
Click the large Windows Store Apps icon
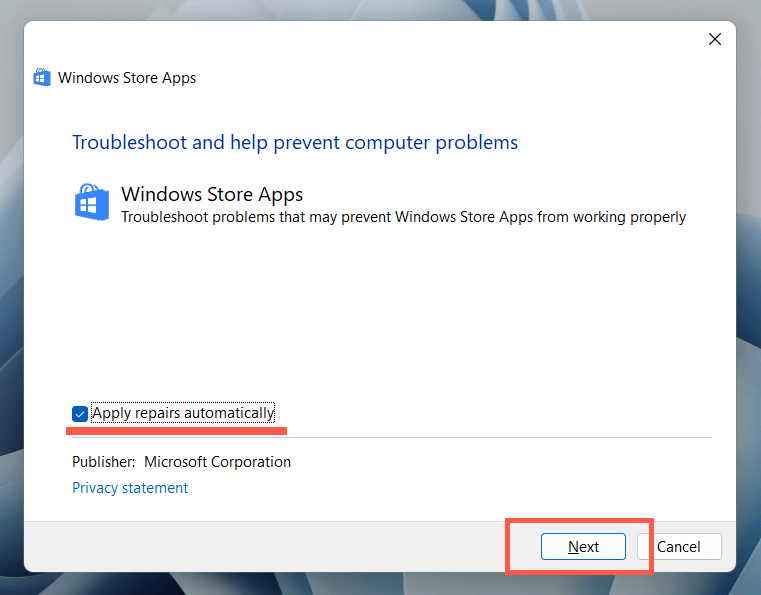pos(92,203)
